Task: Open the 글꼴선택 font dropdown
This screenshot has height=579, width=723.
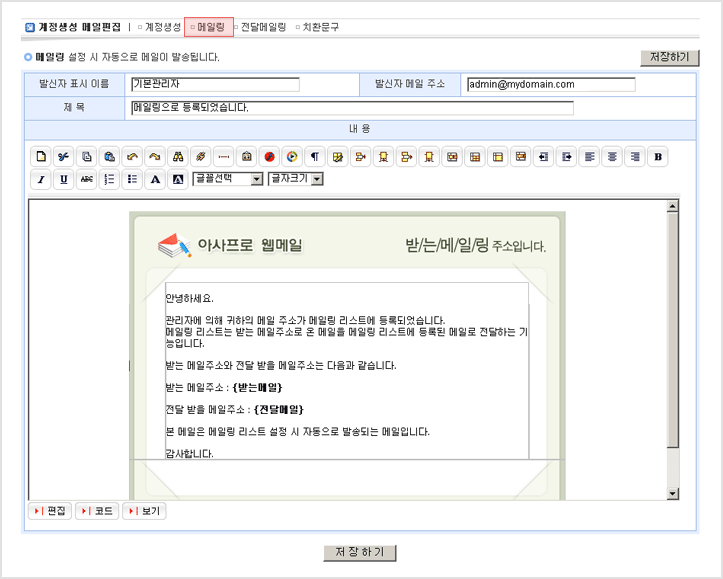Action: tap(227, 179)
